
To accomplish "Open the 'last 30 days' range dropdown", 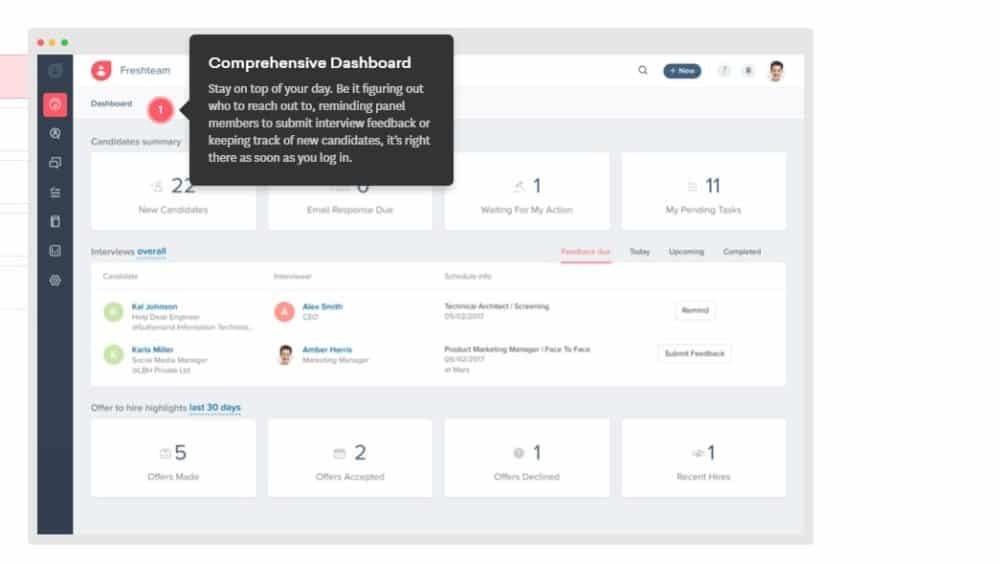I will pyautogui.click(x=214, y=408).
